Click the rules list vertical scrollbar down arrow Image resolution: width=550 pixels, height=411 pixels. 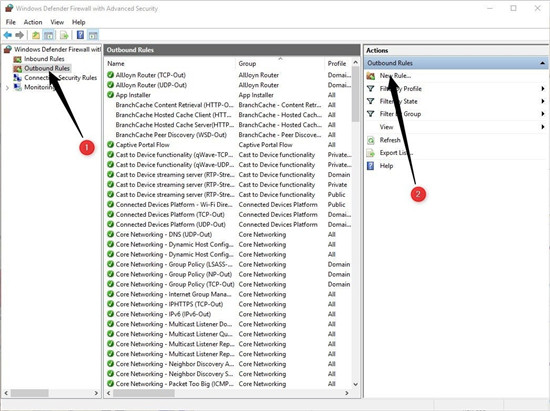[355, 384]
